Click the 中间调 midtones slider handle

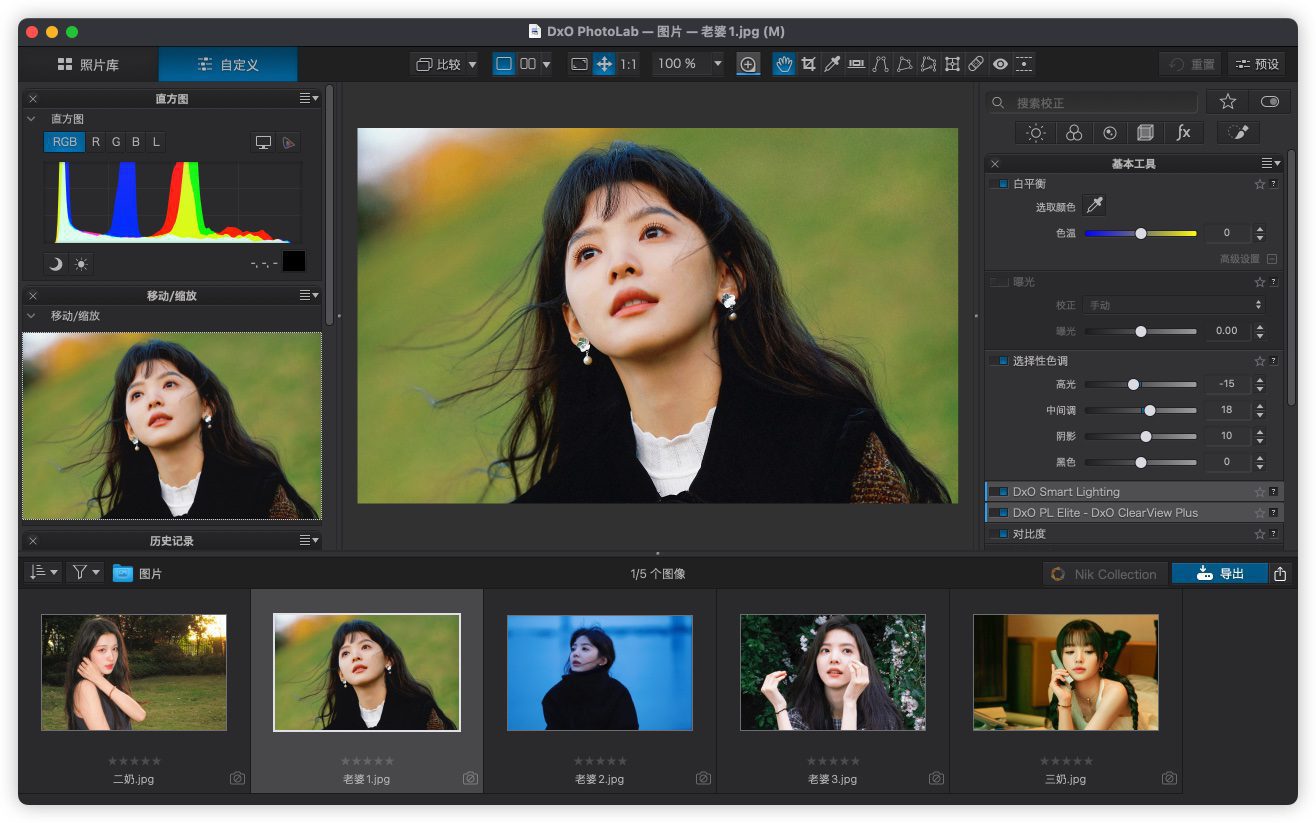1150,410
